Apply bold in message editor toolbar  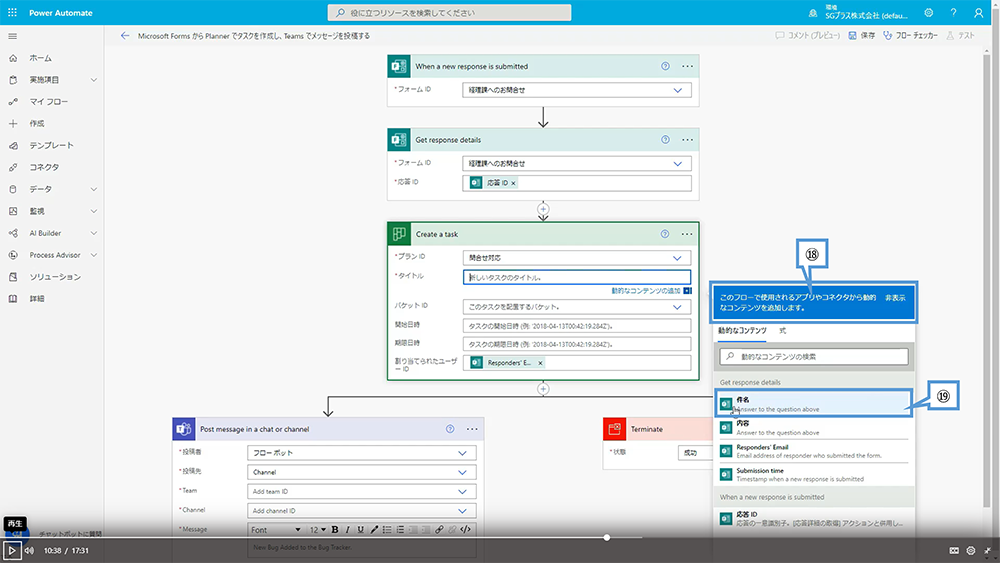335,530
